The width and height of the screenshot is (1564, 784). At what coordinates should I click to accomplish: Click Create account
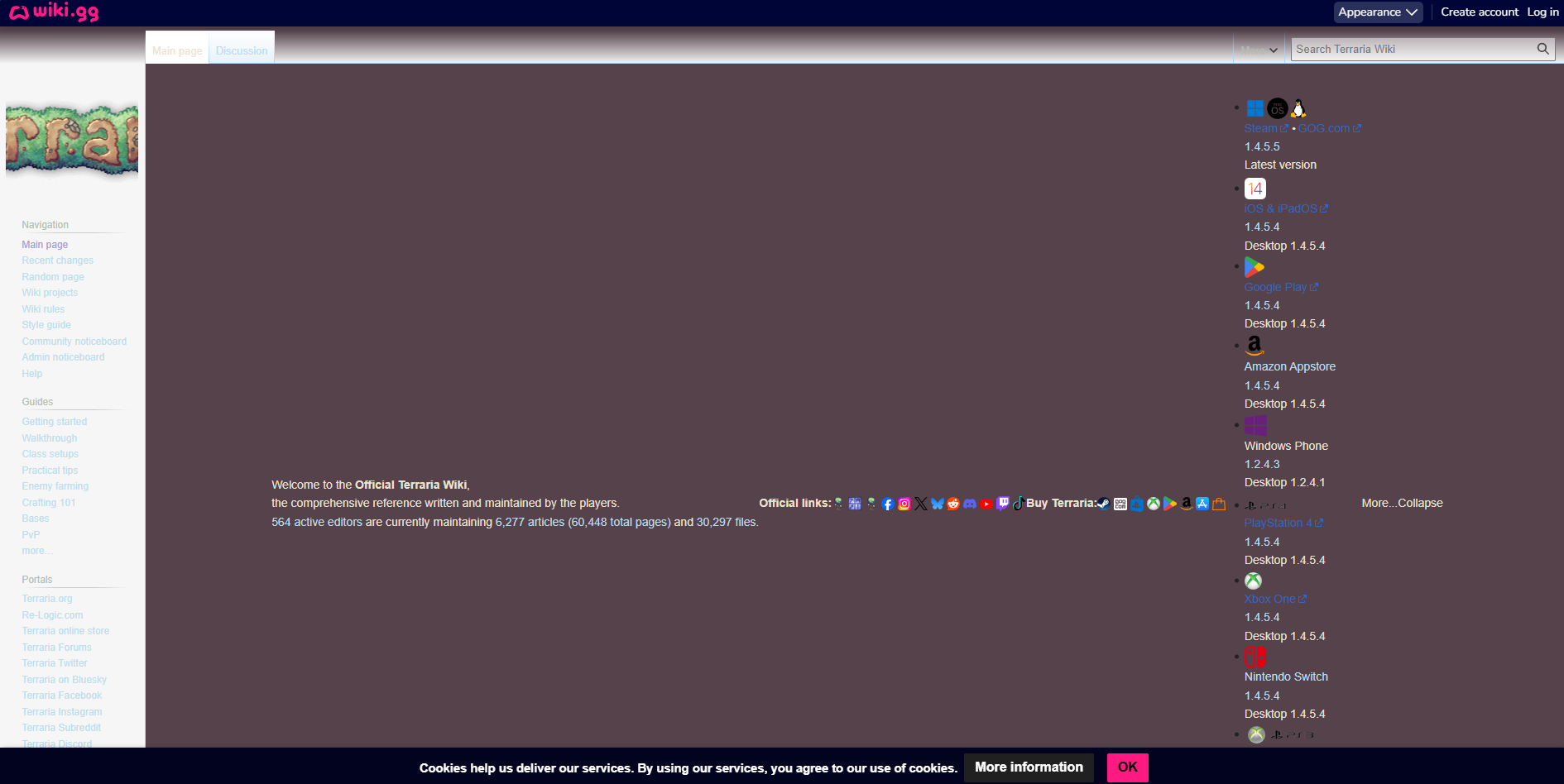click(x=1480, y=12)
